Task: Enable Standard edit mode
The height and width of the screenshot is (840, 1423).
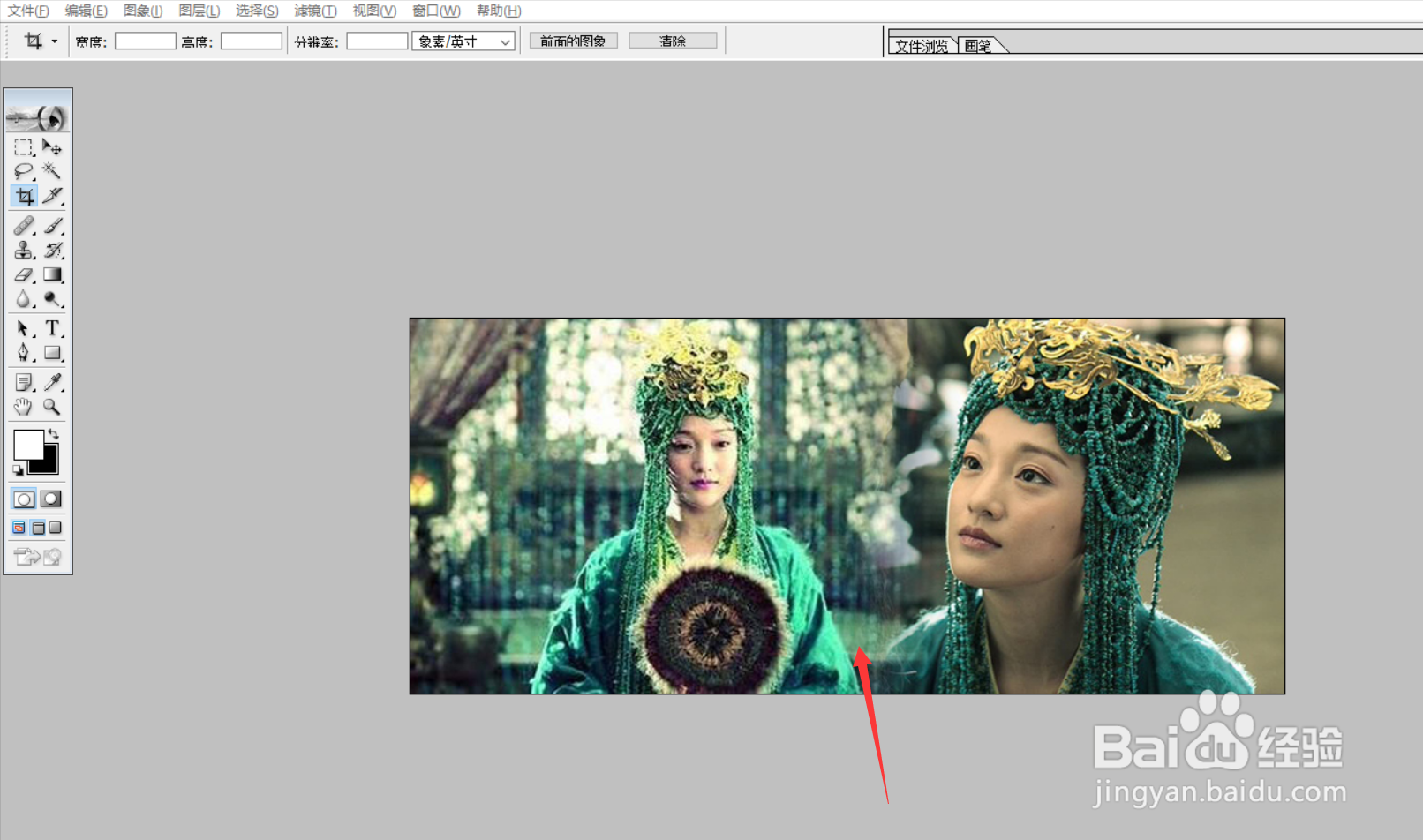Action: pos(24,499)
